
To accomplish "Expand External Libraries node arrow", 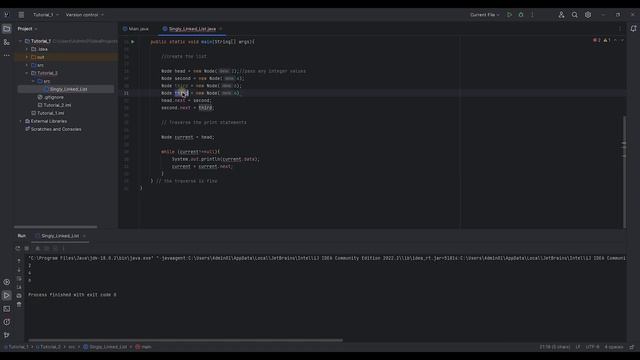I will tap(20, 121).
